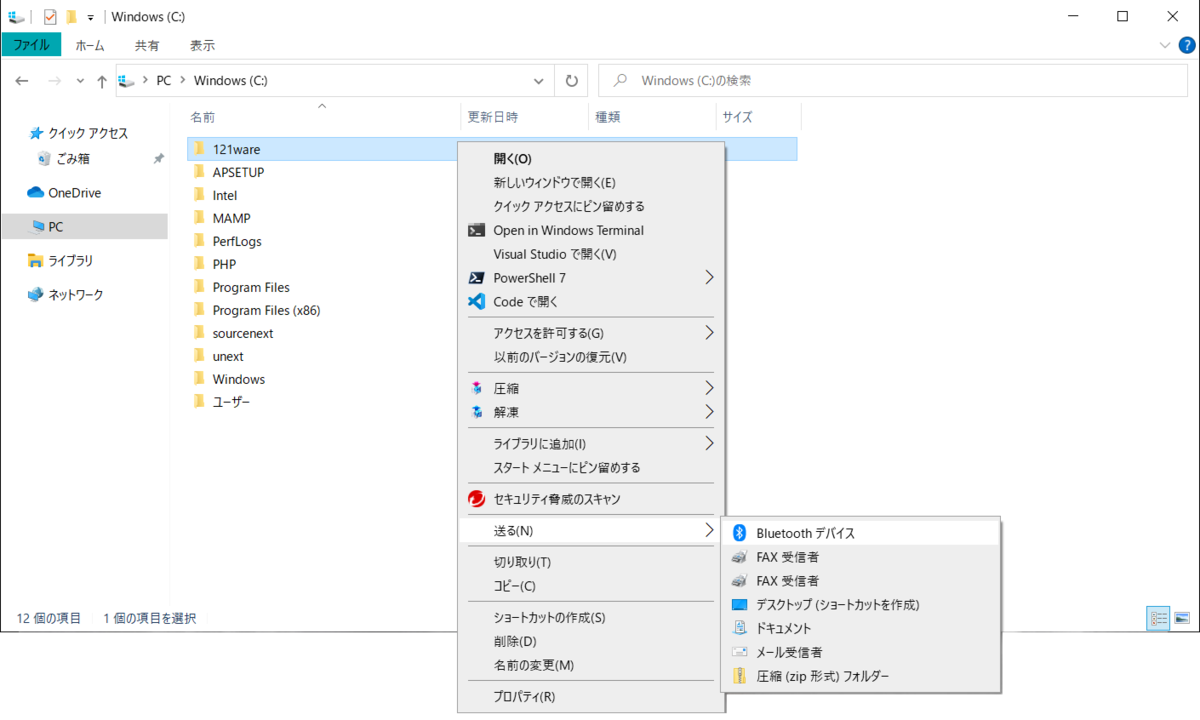1200x720 pixels.
Task: Click the OneDrive cloud icon in sidebar
Action: [36, 193]
